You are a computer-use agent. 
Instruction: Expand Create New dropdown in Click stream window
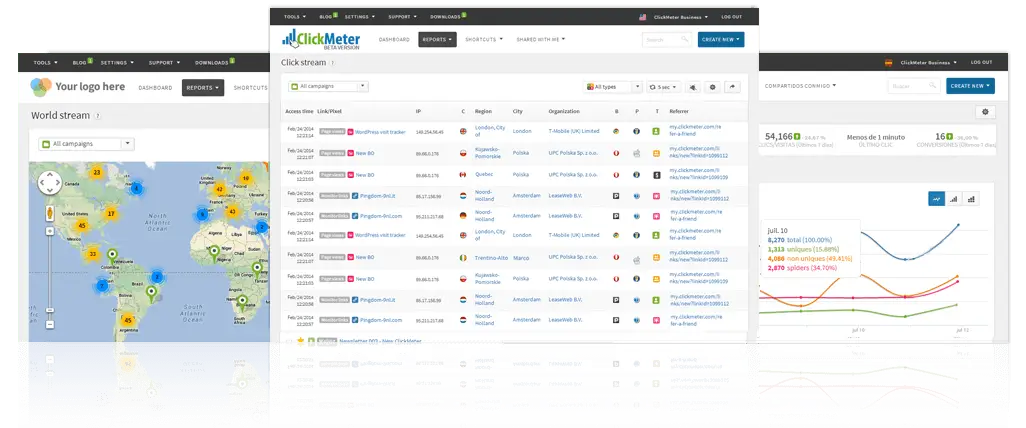click(x=721, y=39)
